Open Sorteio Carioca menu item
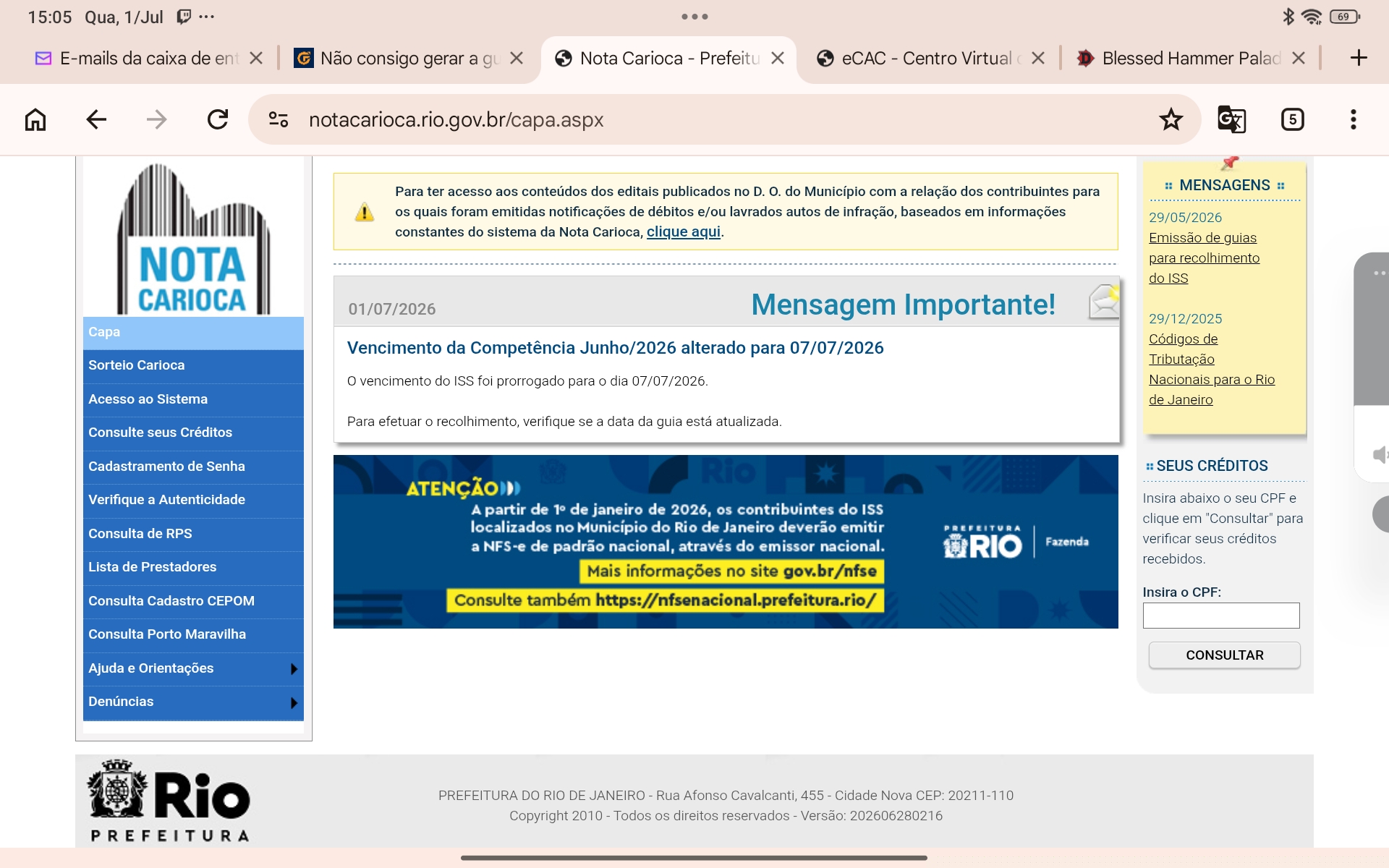1389x868 pixels. [193, 366]
